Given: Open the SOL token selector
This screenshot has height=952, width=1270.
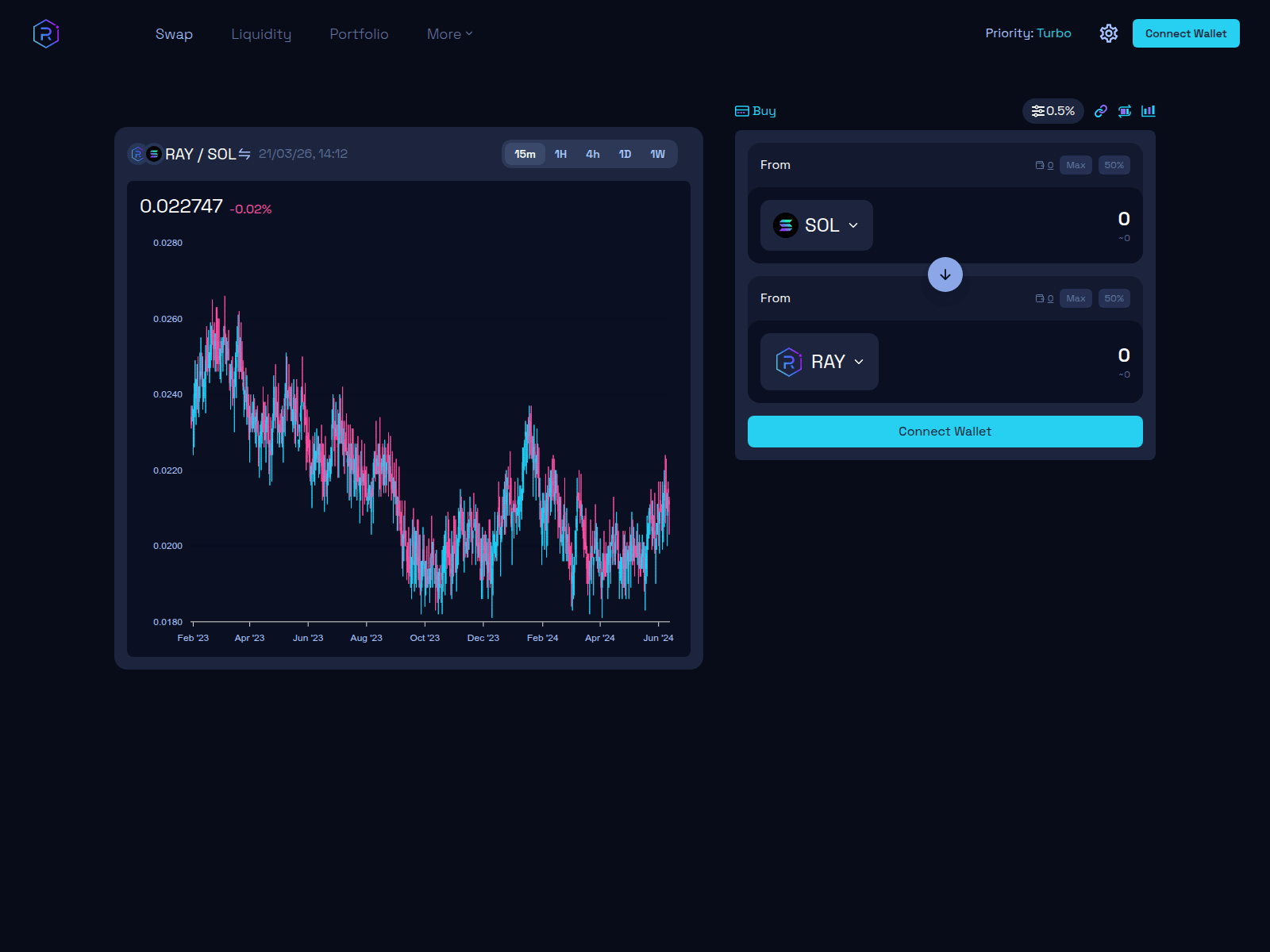Looking at the screenshot, I should click(816, 225).
